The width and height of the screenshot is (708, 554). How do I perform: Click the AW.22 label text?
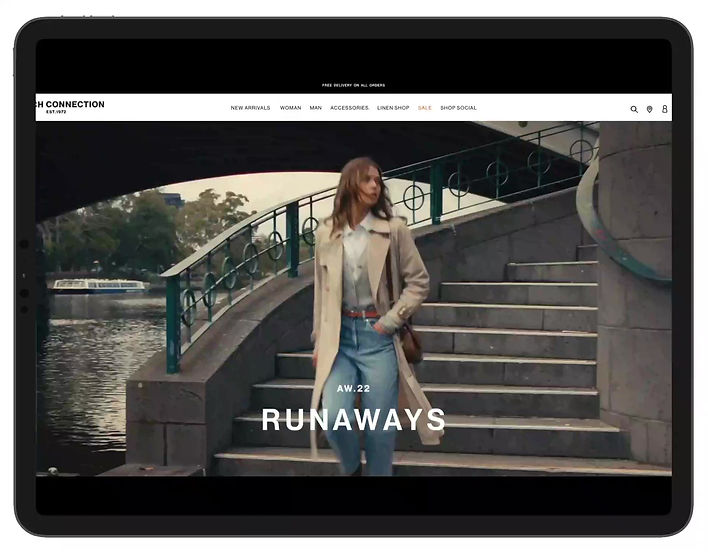[354, 388]
